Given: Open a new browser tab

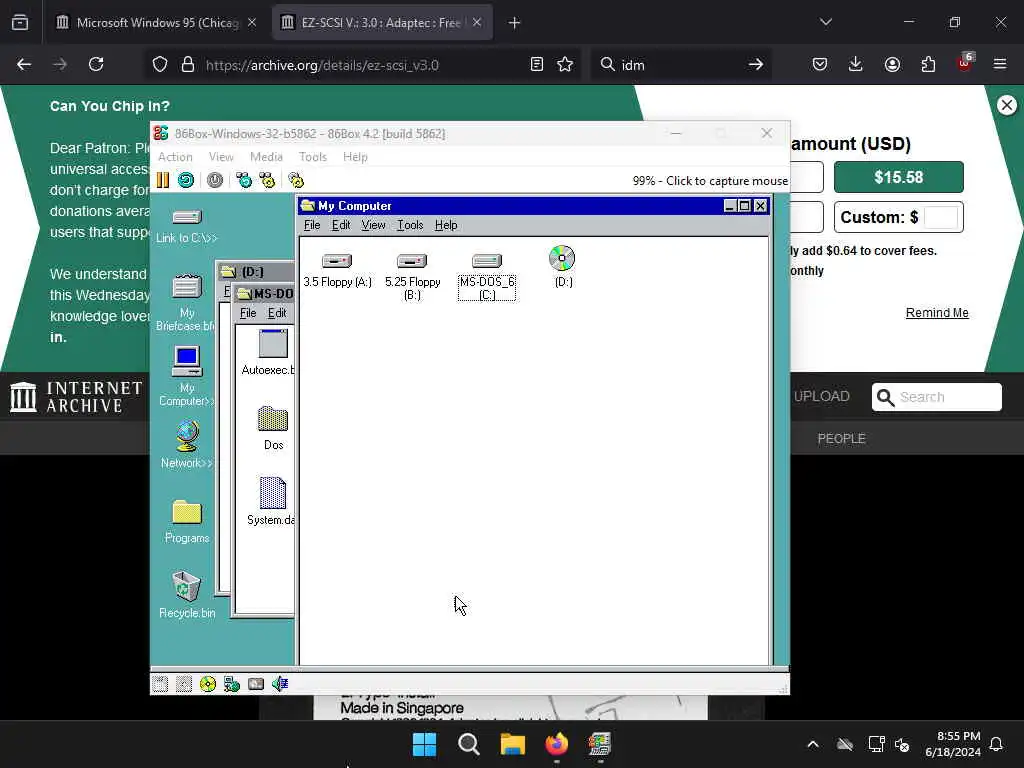Looking at the screenshot, I should click(515, 23).
